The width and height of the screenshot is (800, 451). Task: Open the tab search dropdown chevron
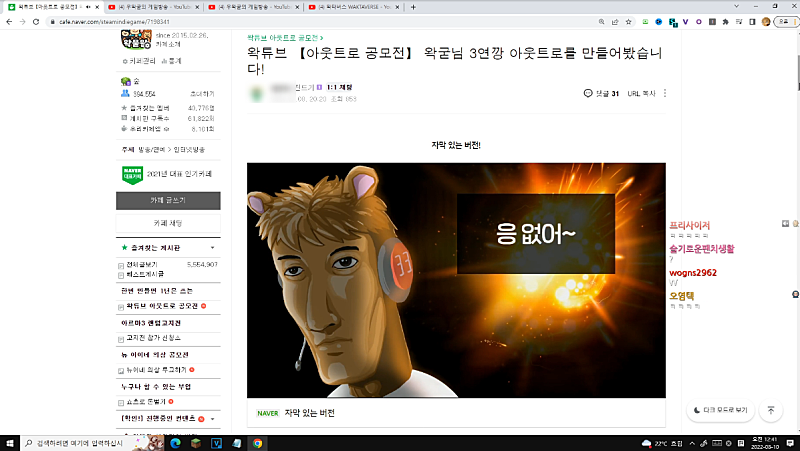tap(736, 6)
